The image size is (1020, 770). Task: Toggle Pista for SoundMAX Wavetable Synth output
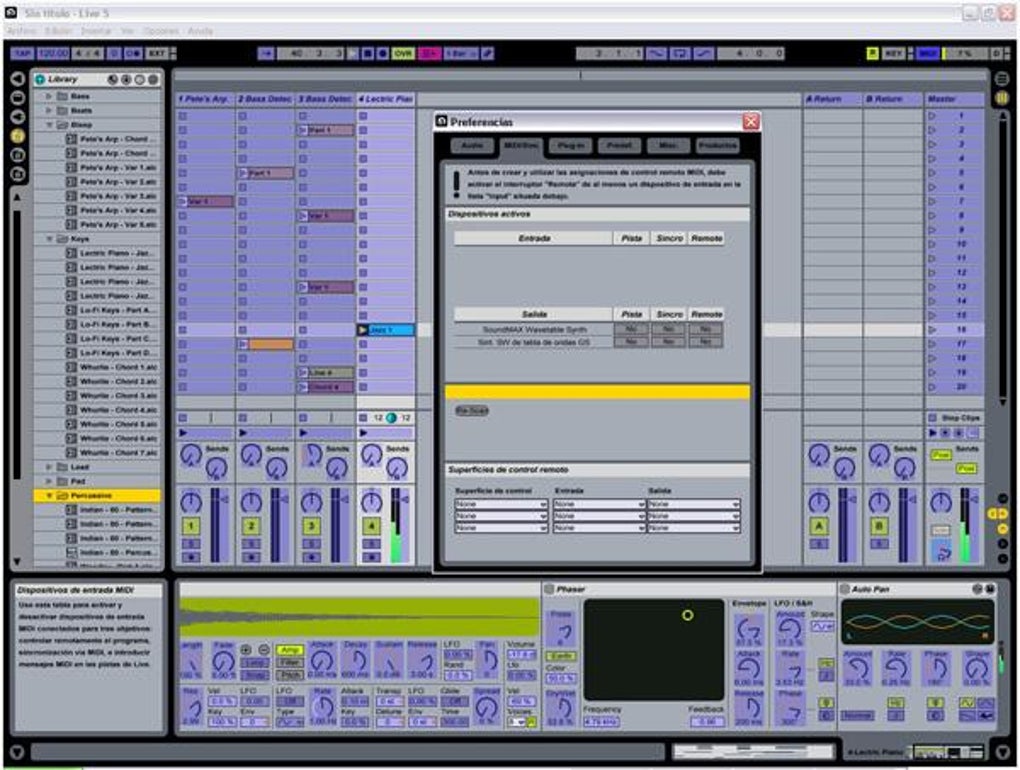[x=631, y=330]
